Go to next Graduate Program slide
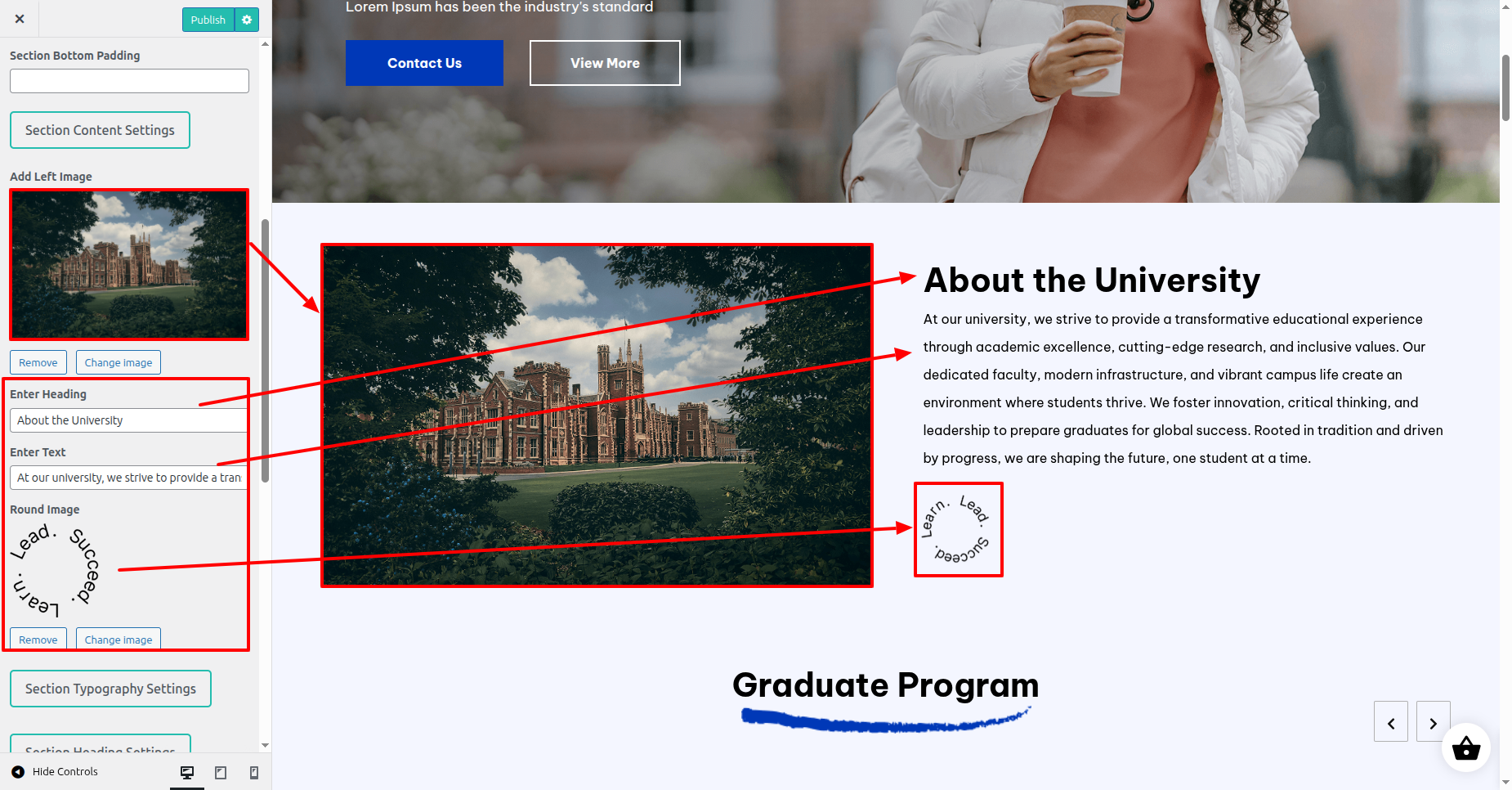Image resolution: width=1512 pixels, height=790 pixels. (x=1433, y=721)
